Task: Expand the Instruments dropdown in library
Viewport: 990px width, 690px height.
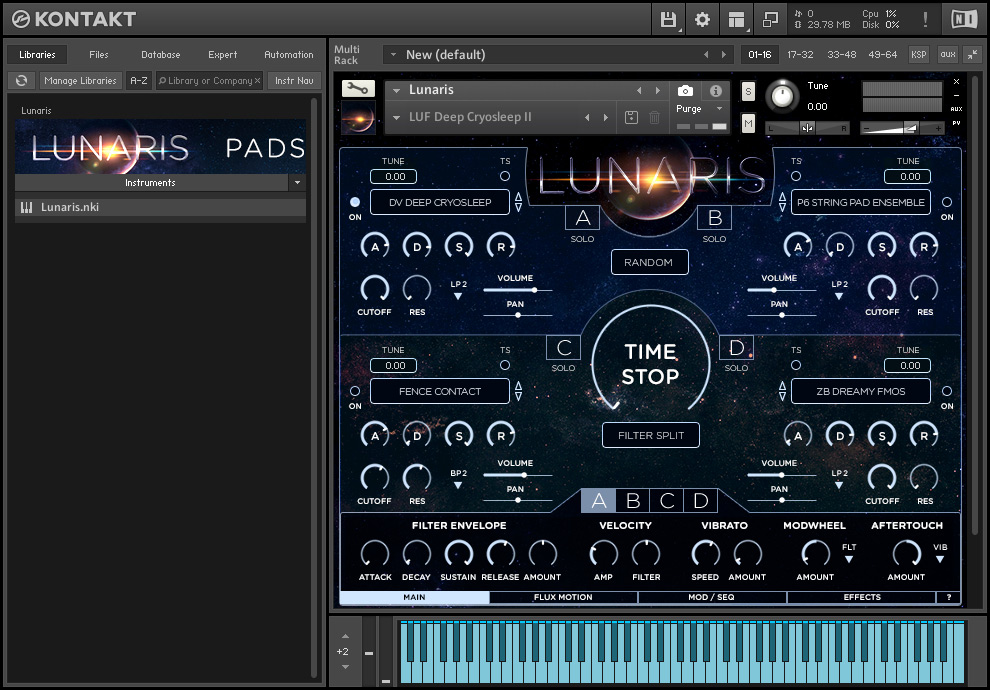Action: point(296,183)
